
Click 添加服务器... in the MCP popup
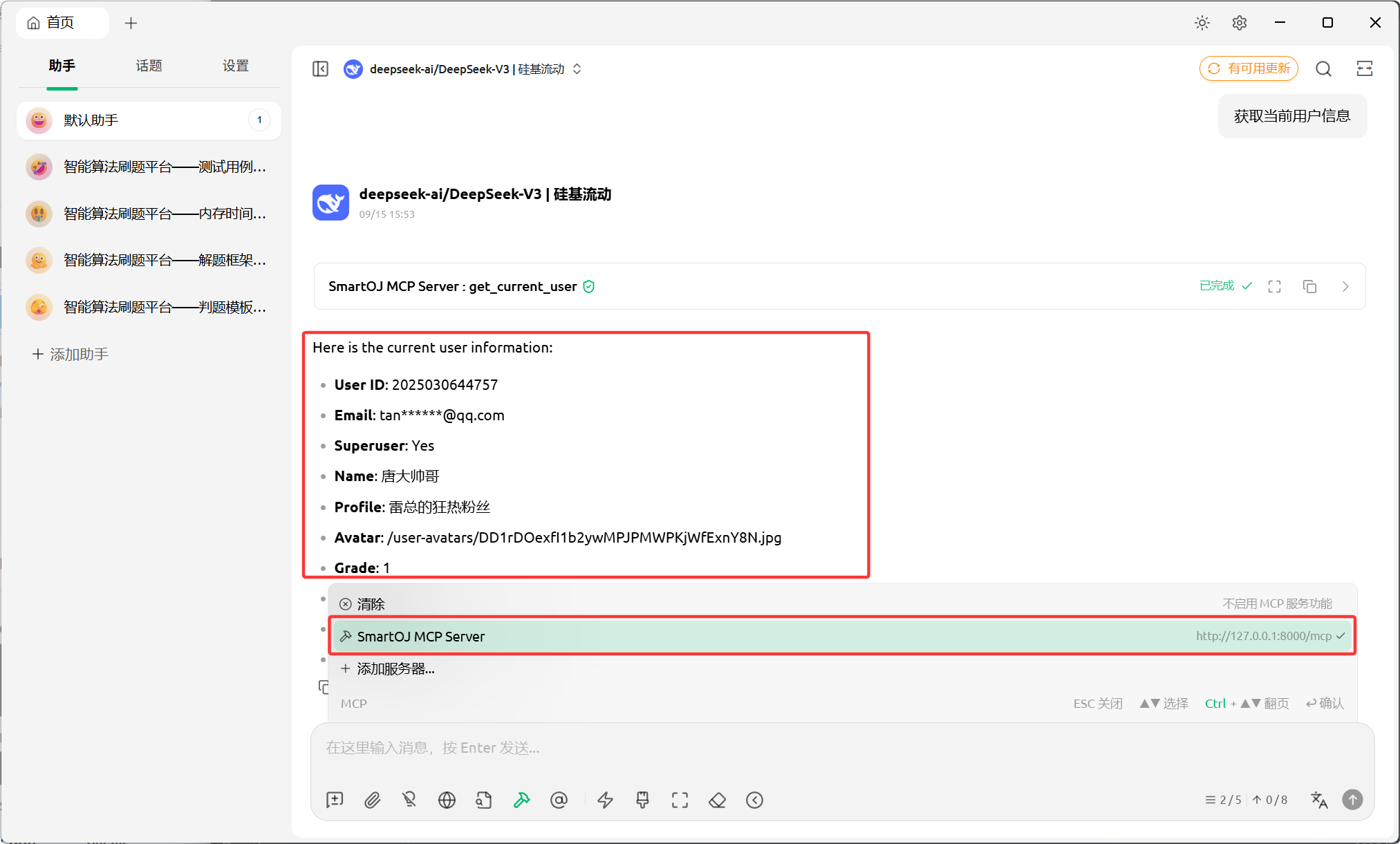[x=842, y=668]
